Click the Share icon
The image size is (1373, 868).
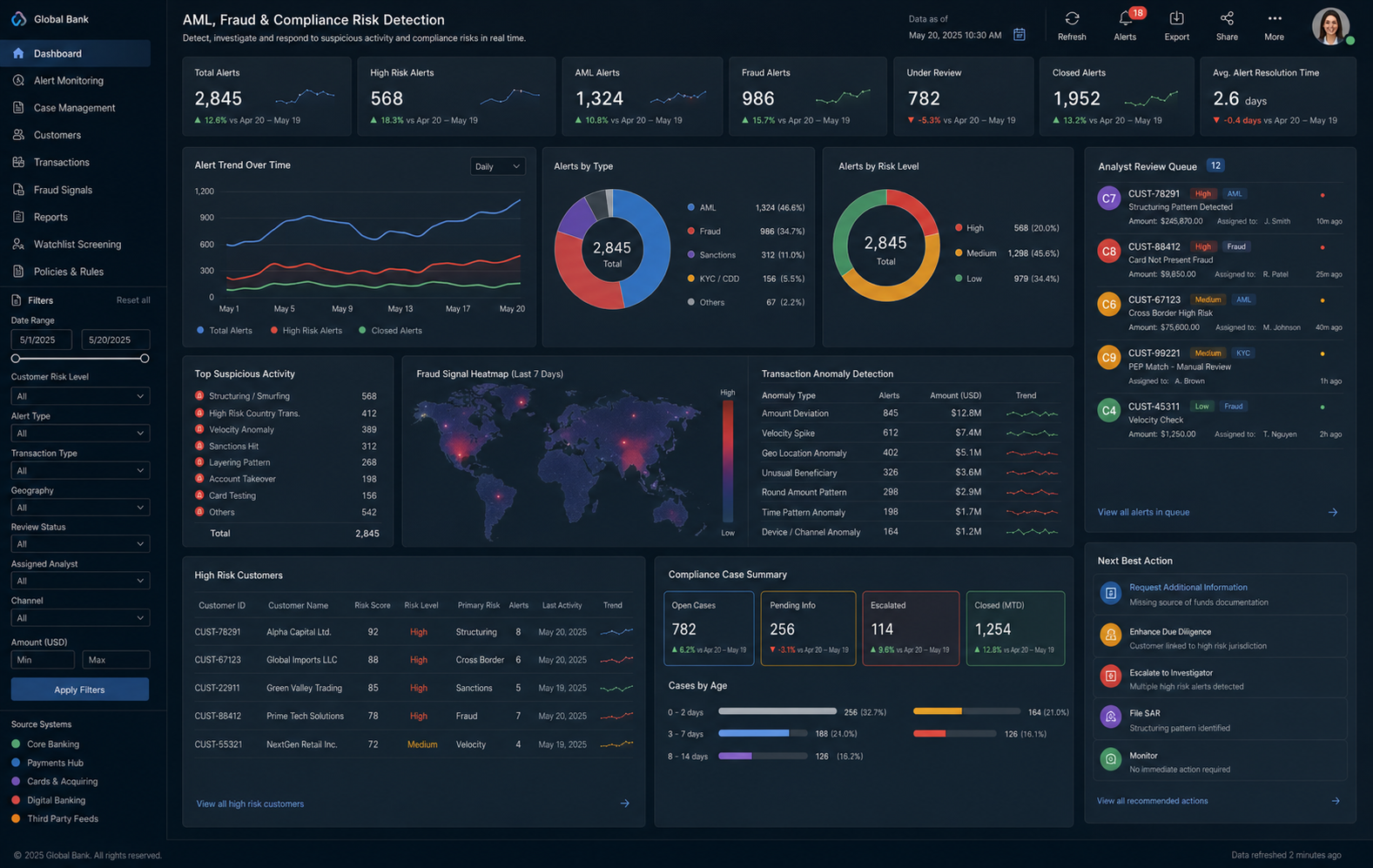[x=1227, y=18]
